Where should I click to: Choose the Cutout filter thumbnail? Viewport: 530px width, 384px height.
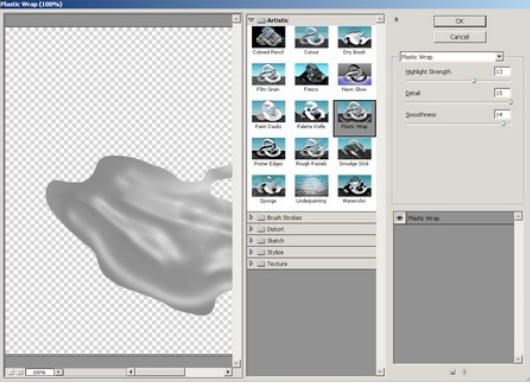311,37
